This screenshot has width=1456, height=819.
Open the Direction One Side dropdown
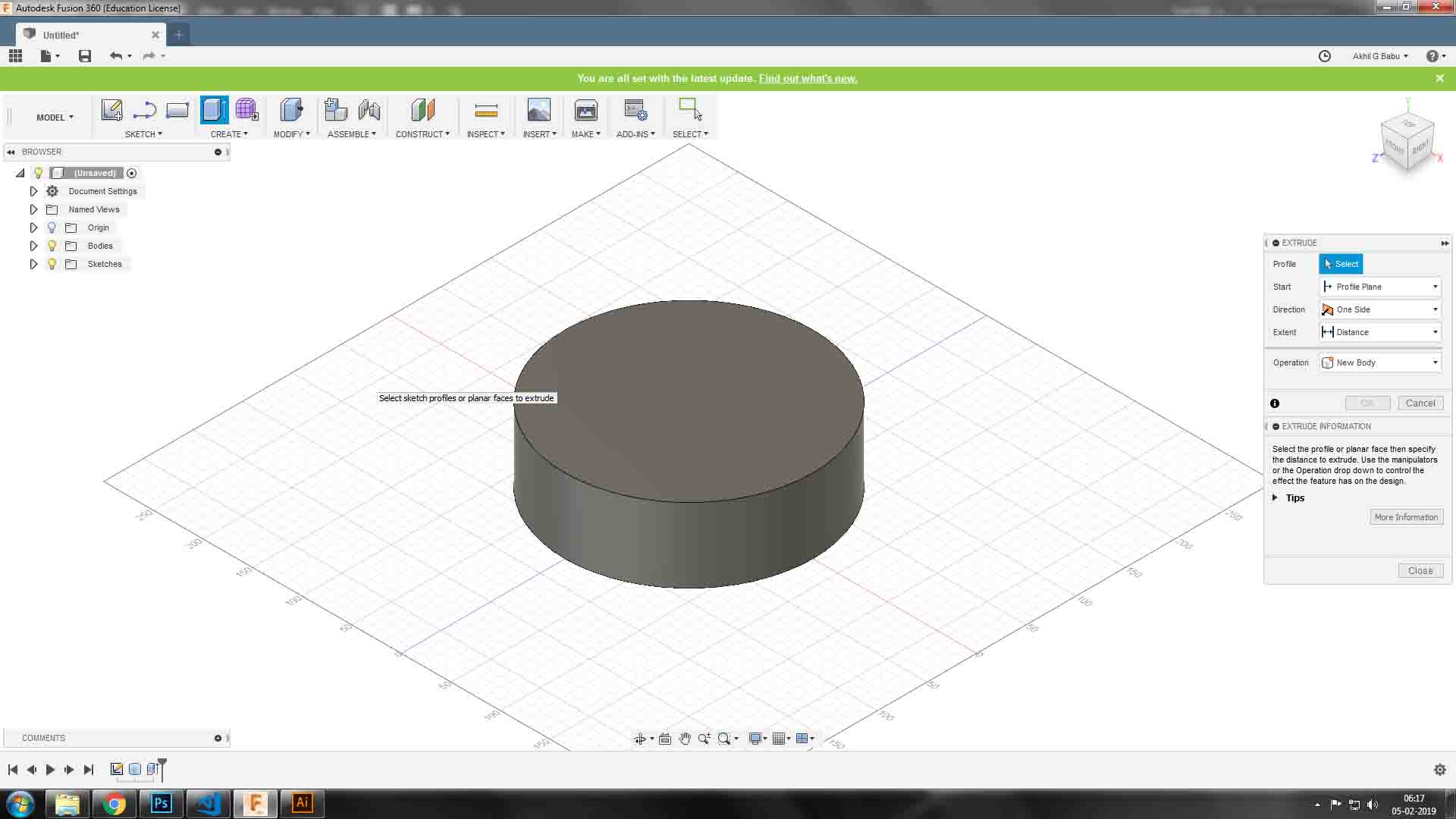[1379, 309]
